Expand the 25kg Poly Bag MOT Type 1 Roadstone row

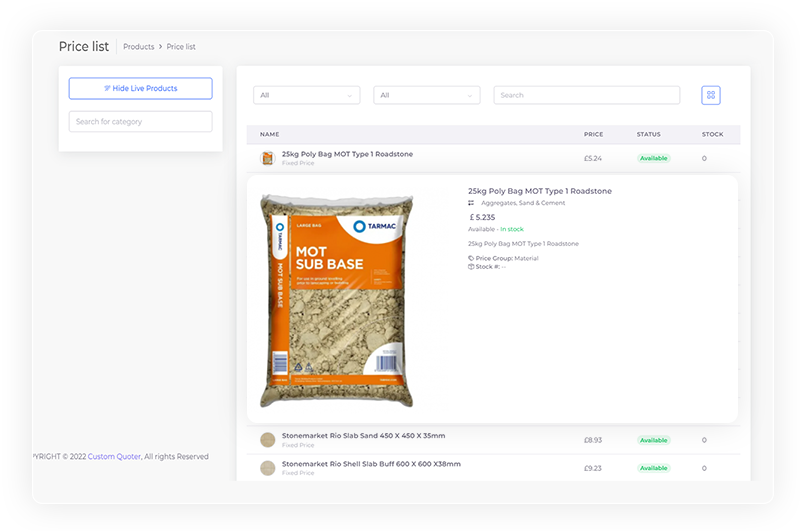(347, 154)
